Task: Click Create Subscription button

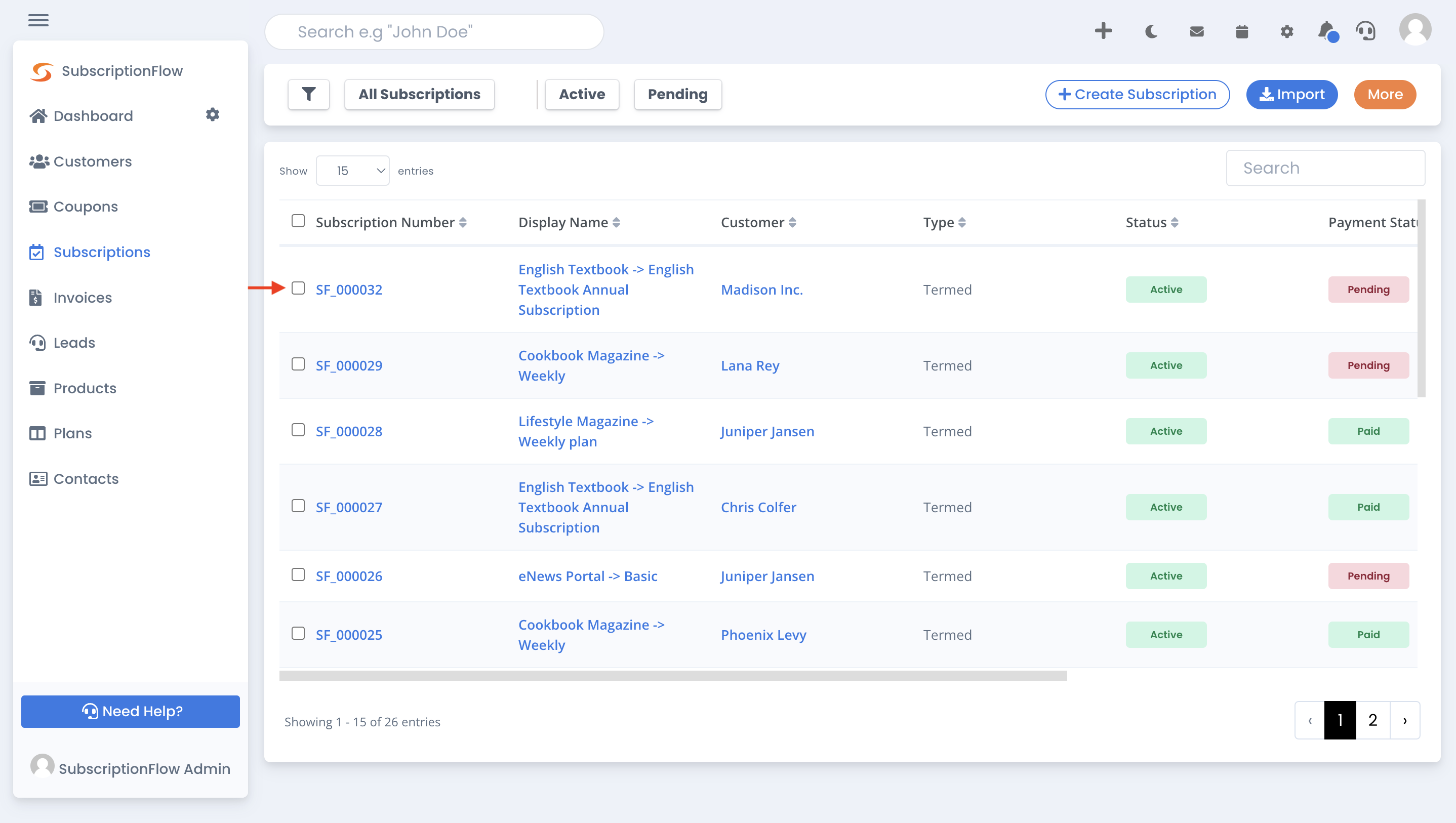Action: pyautogui.click(x=1137, y=94)
